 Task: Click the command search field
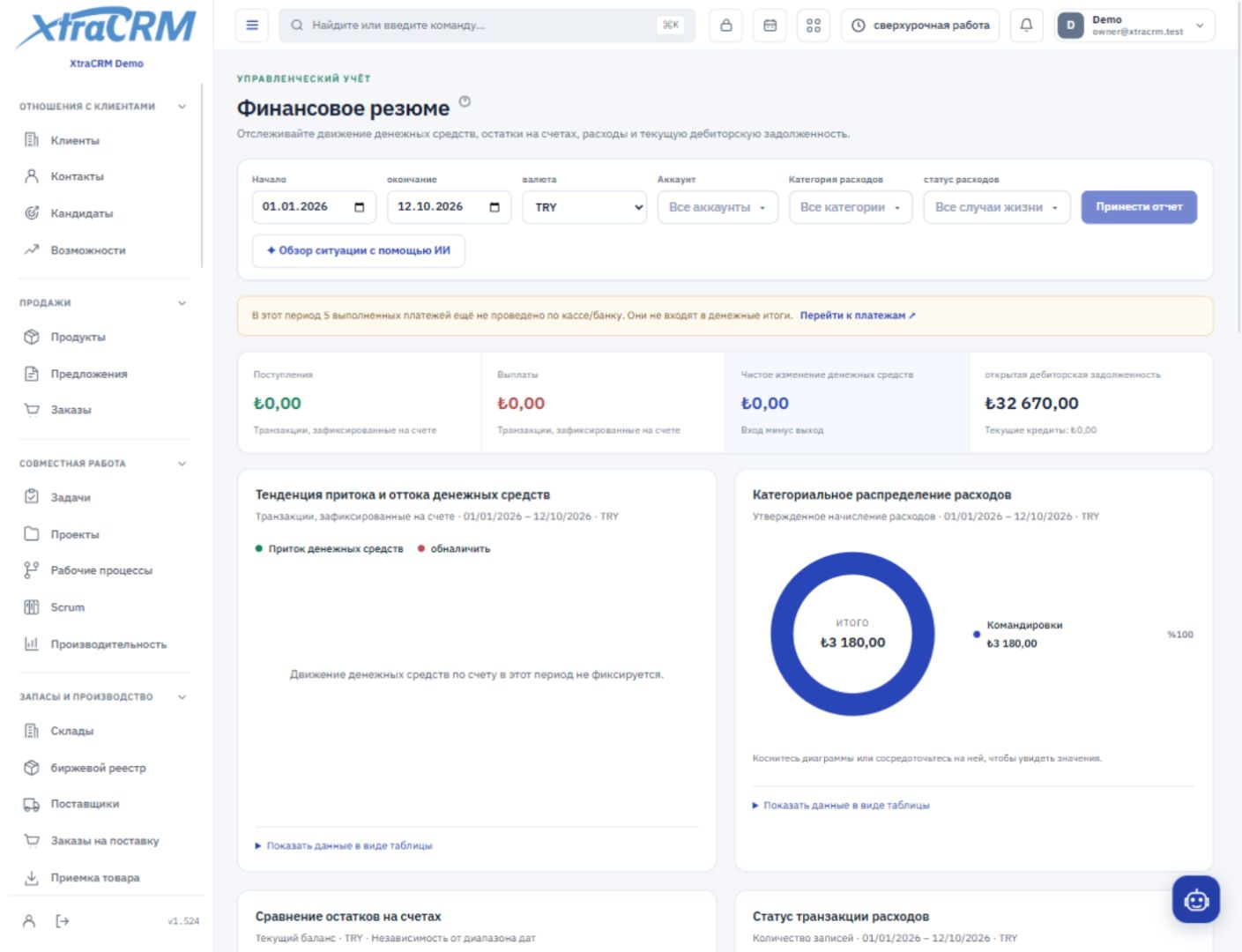(487, 26)
